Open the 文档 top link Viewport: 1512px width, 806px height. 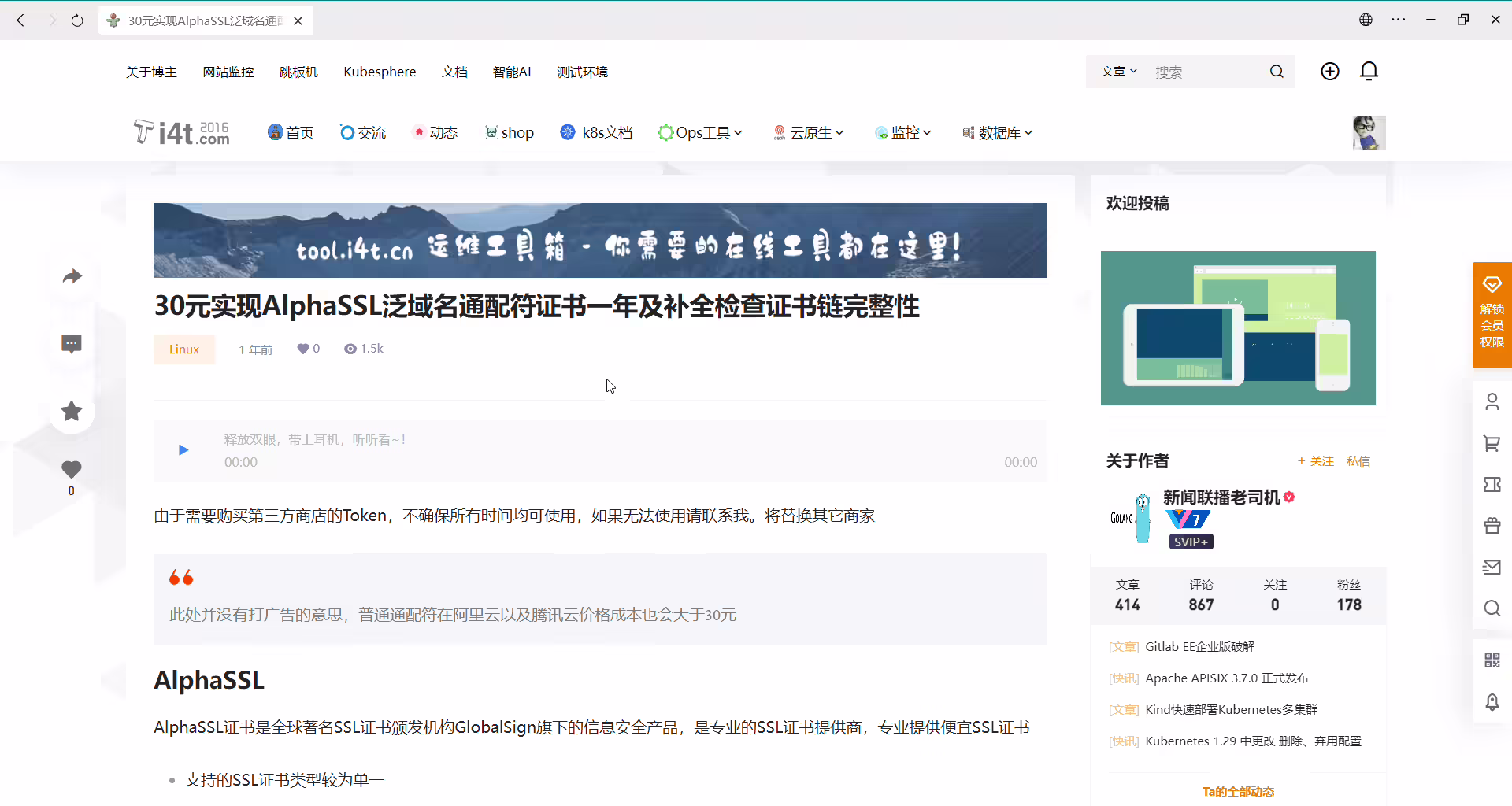tap(454, 72)
